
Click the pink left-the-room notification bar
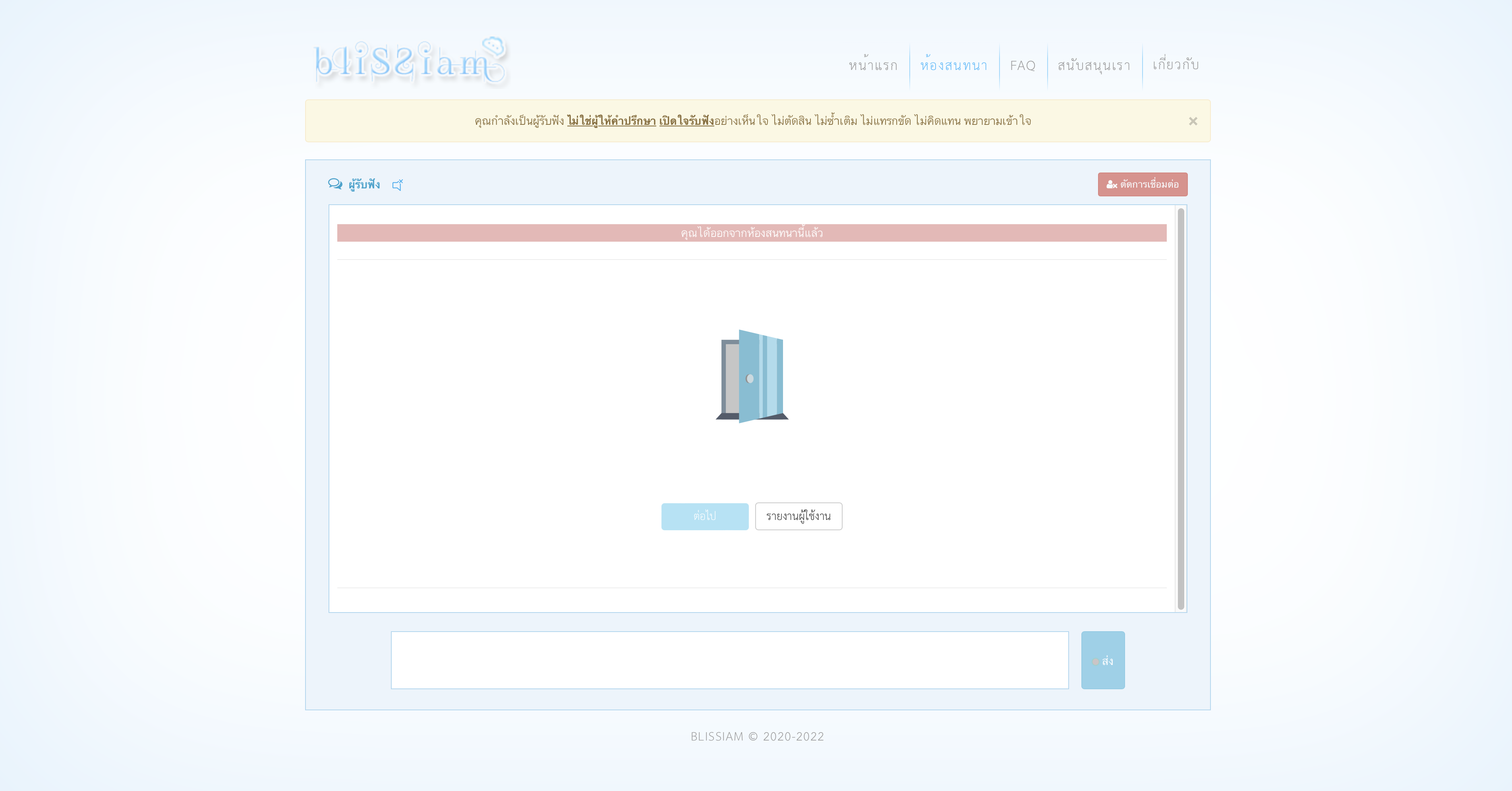[x=751, y=233]
